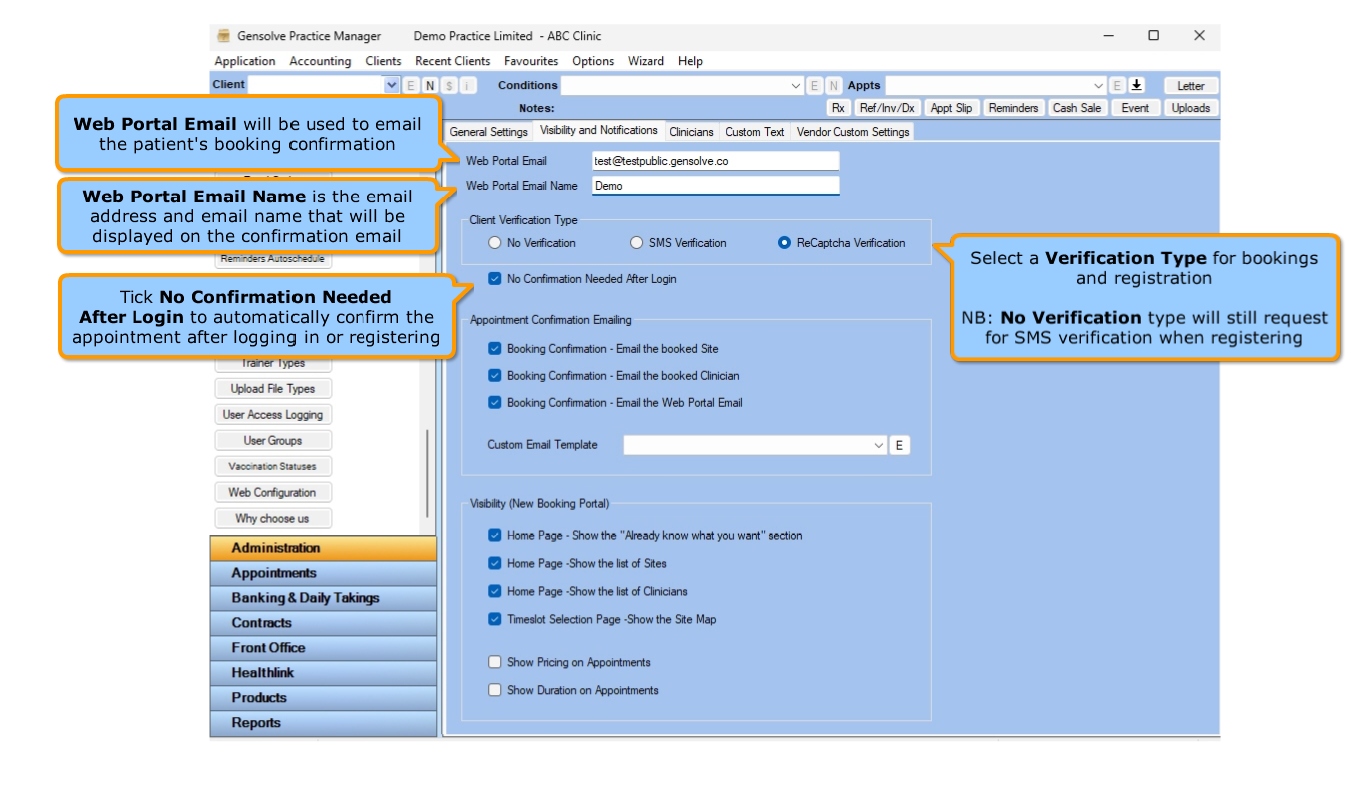
Task: Click the download arrow icon beside Appts
Action: coord(1137,86)
